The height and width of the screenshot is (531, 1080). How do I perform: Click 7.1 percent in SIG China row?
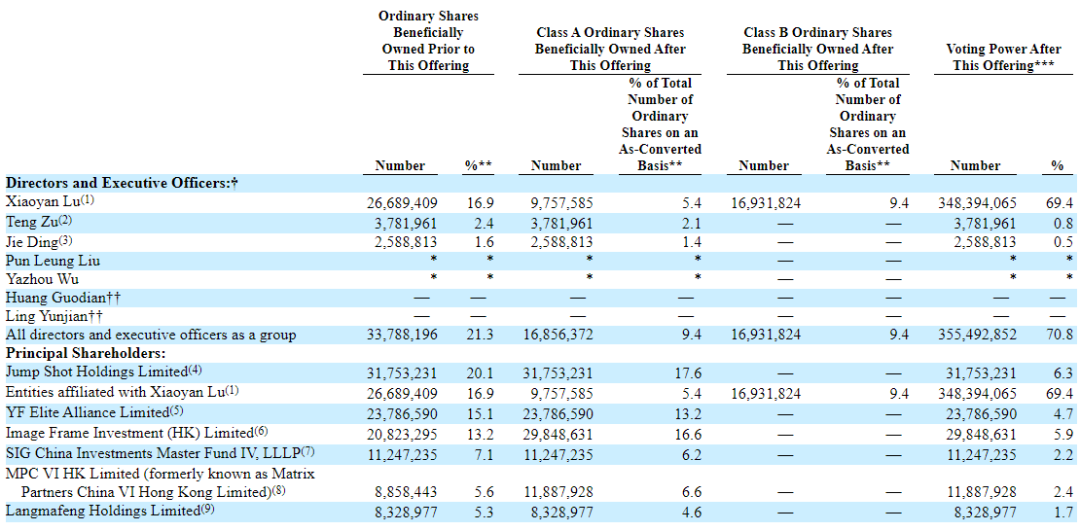point(484,453)
